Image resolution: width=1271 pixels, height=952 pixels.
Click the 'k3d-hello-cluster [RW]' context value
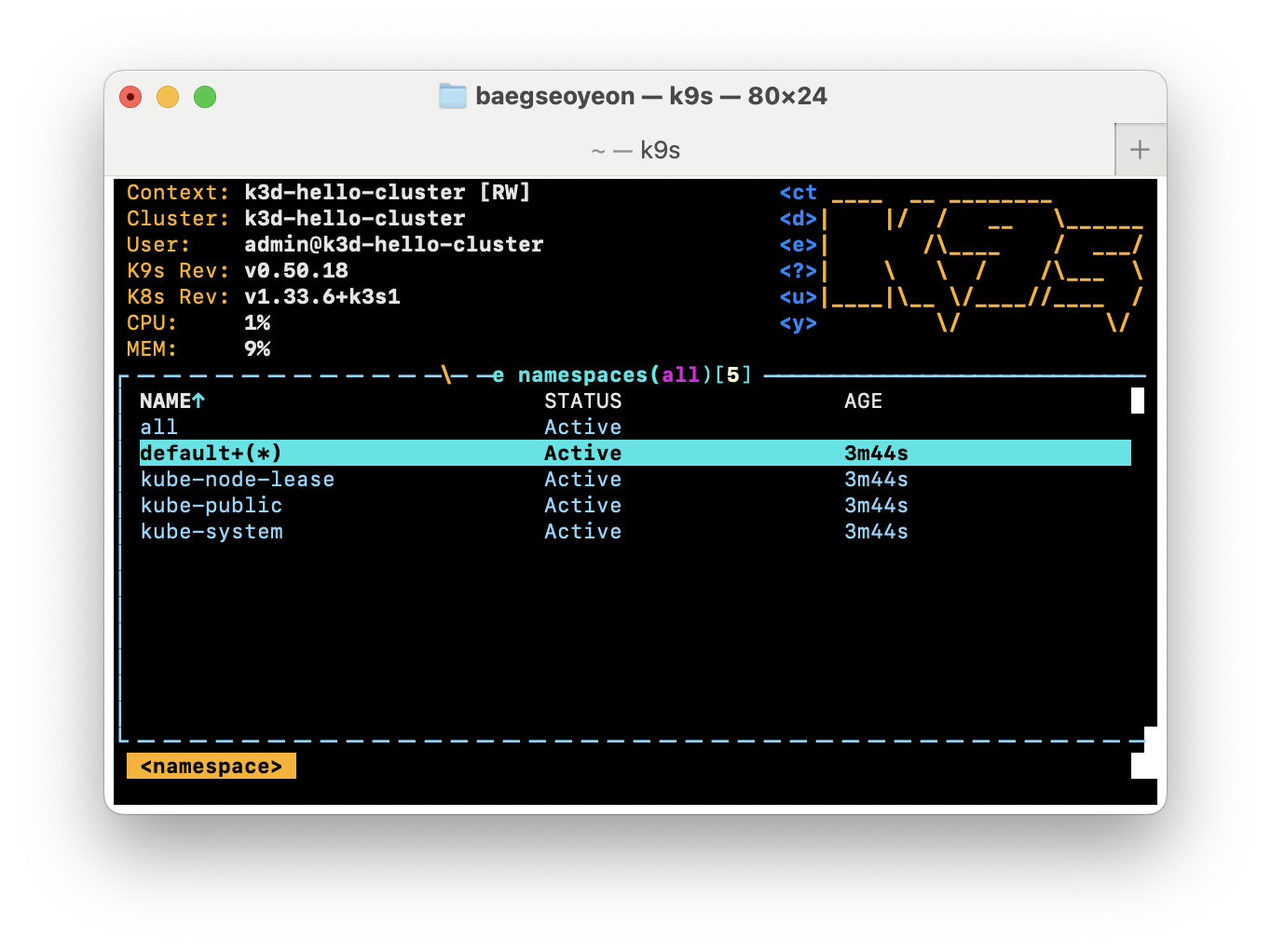(388, 192)
